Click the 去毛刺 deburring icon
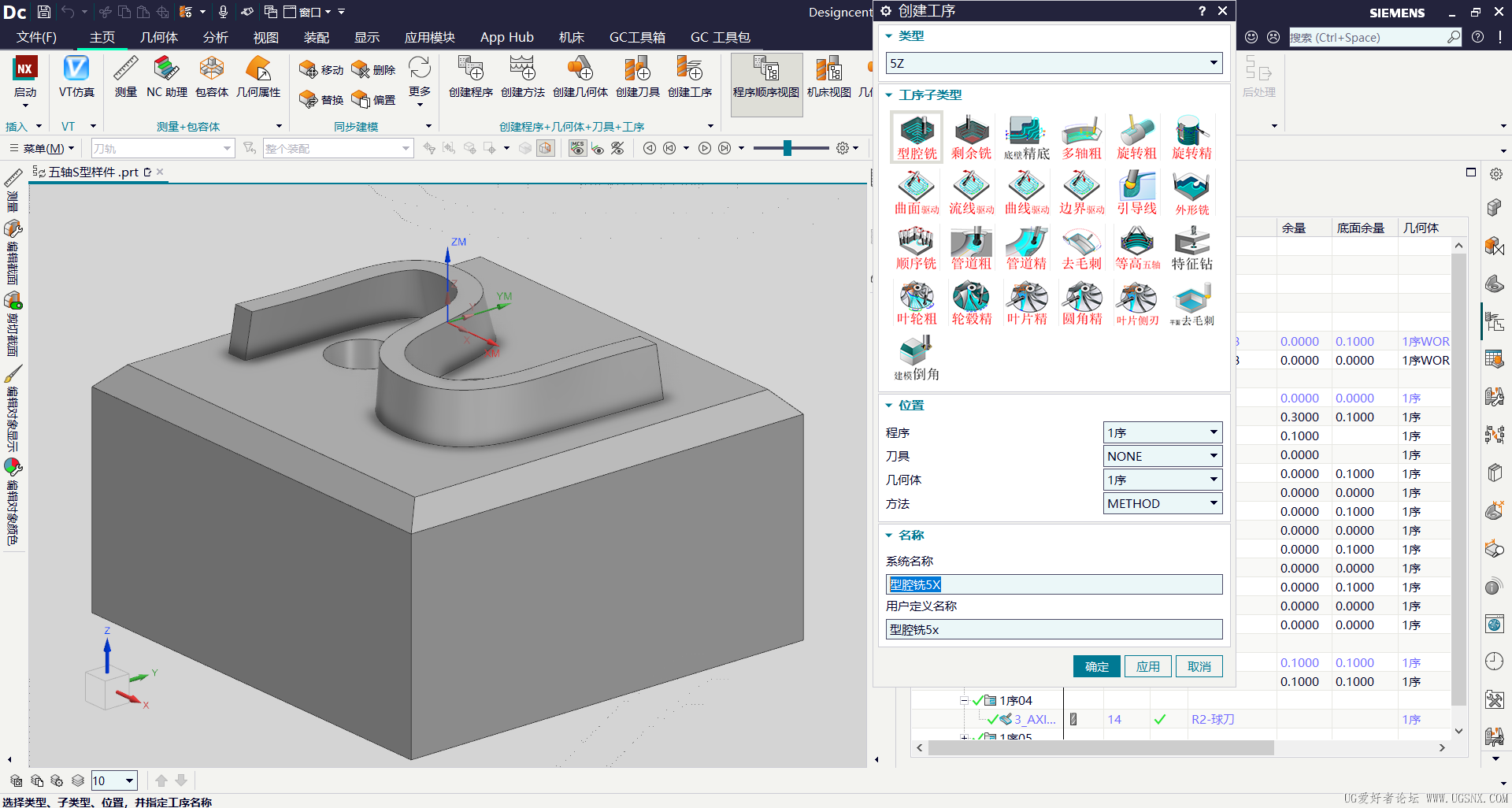This screenshot has height=808, width=1512. coord(1081,246)
